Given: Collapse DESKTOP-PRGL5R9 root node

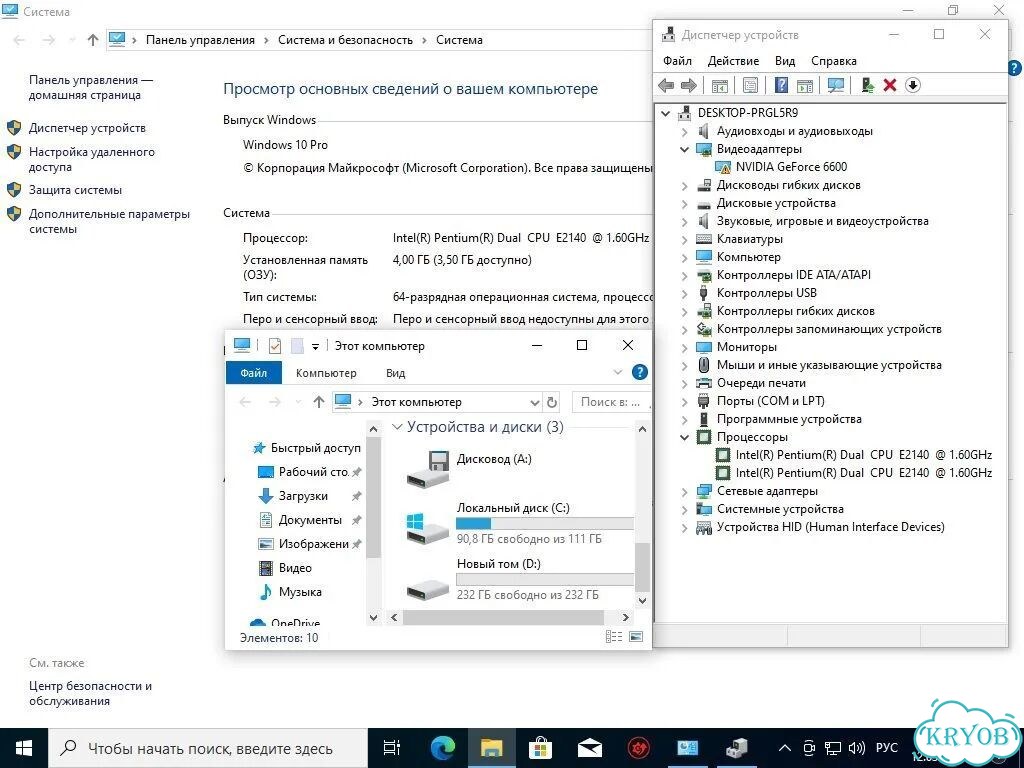Looking at the screenshot, I should pos(665,113).
